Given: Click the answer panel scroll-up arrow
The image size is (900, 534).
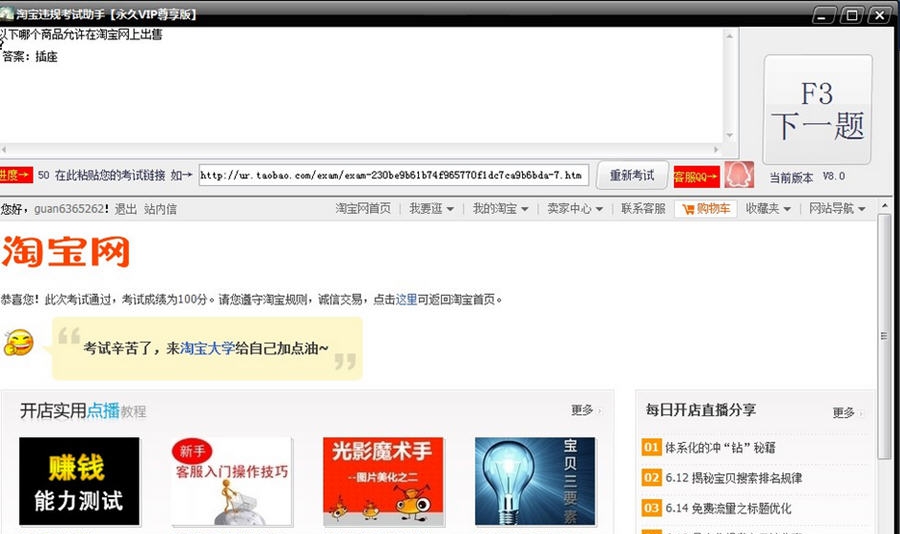Looking at the screenshot, I should 730,36.
